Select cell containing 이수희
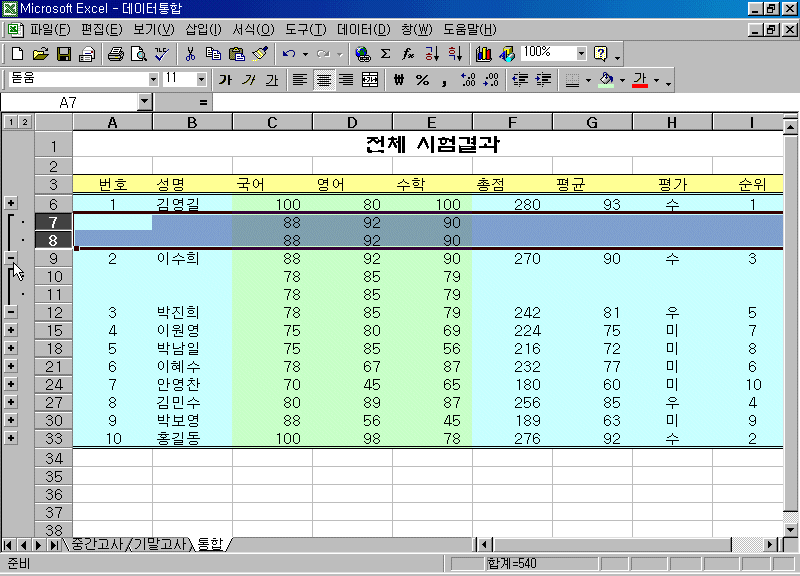 pos(192,258)
